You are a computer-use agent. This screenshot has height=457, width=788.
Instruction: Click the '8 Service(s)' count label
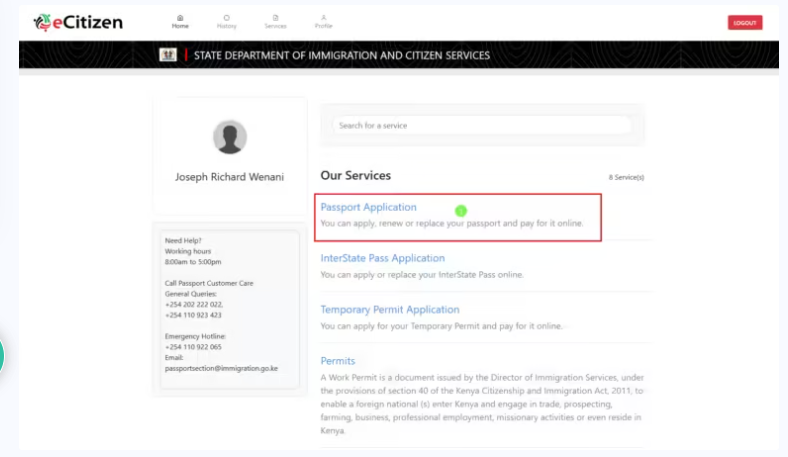coord(626,177)
